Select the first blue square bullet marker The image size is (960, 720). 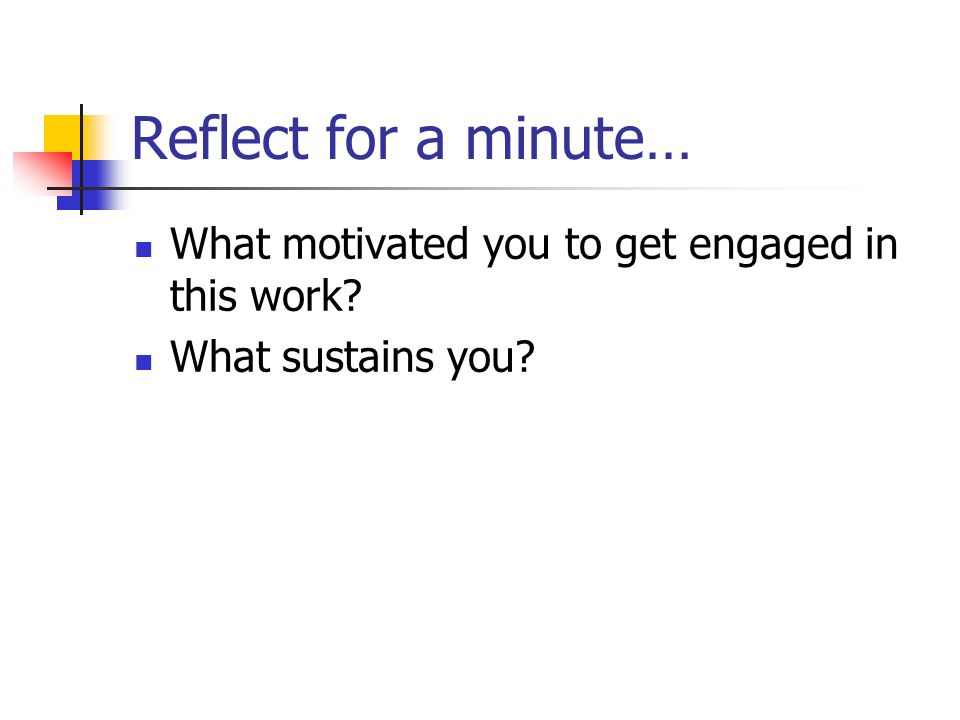(144, 249)
